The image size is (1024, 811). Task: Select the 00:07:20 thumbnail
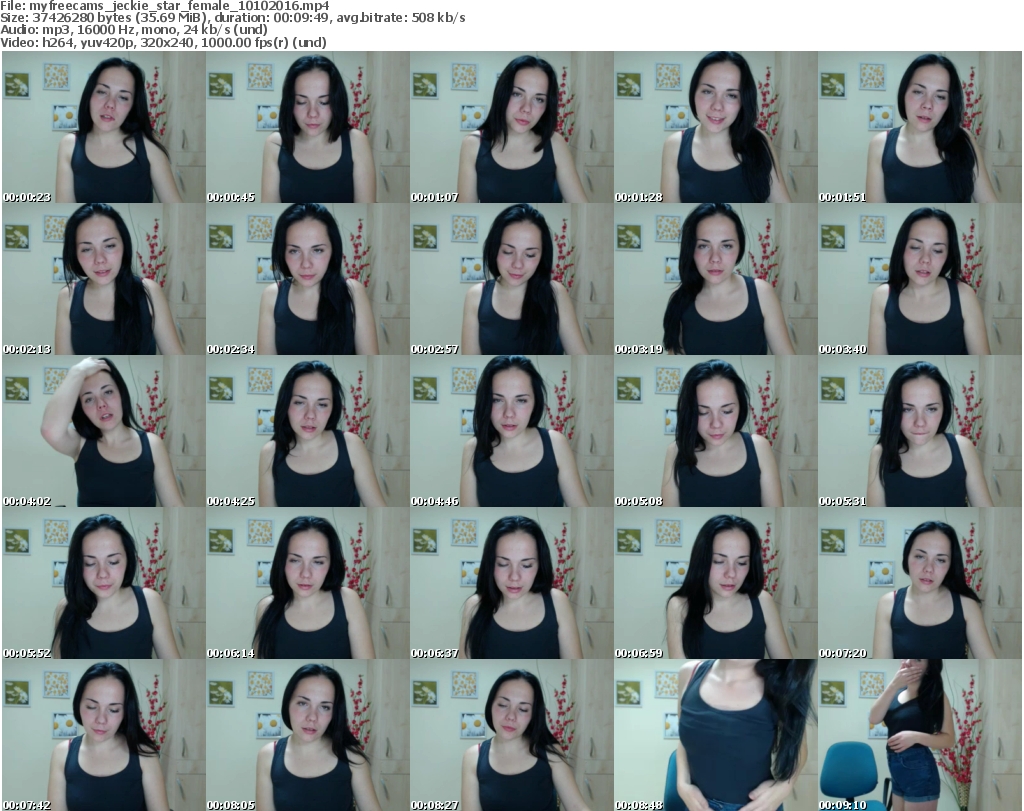919,584
